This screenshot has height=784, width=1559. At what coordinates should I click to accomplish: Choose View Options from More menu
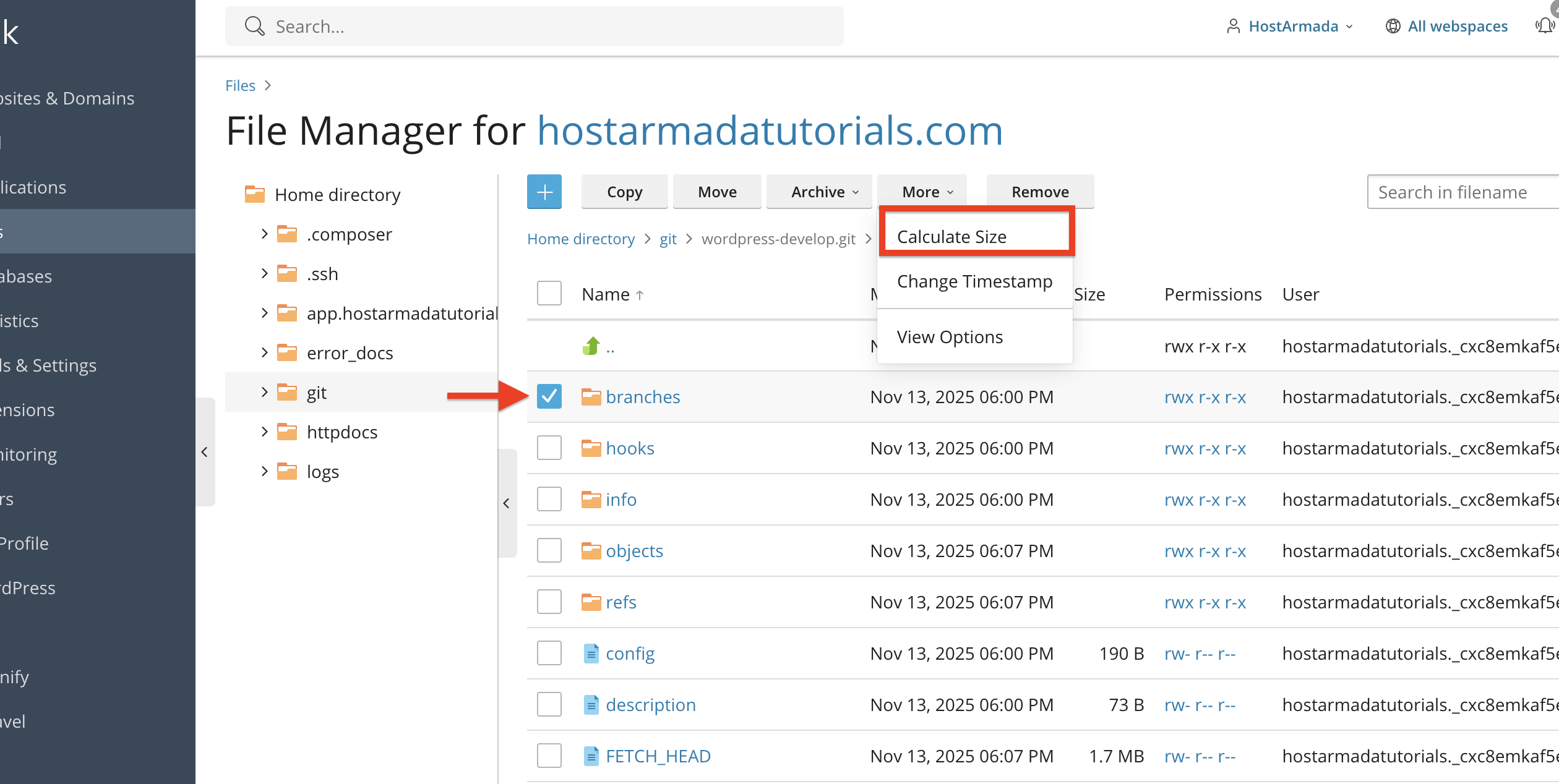coord(974,337)
